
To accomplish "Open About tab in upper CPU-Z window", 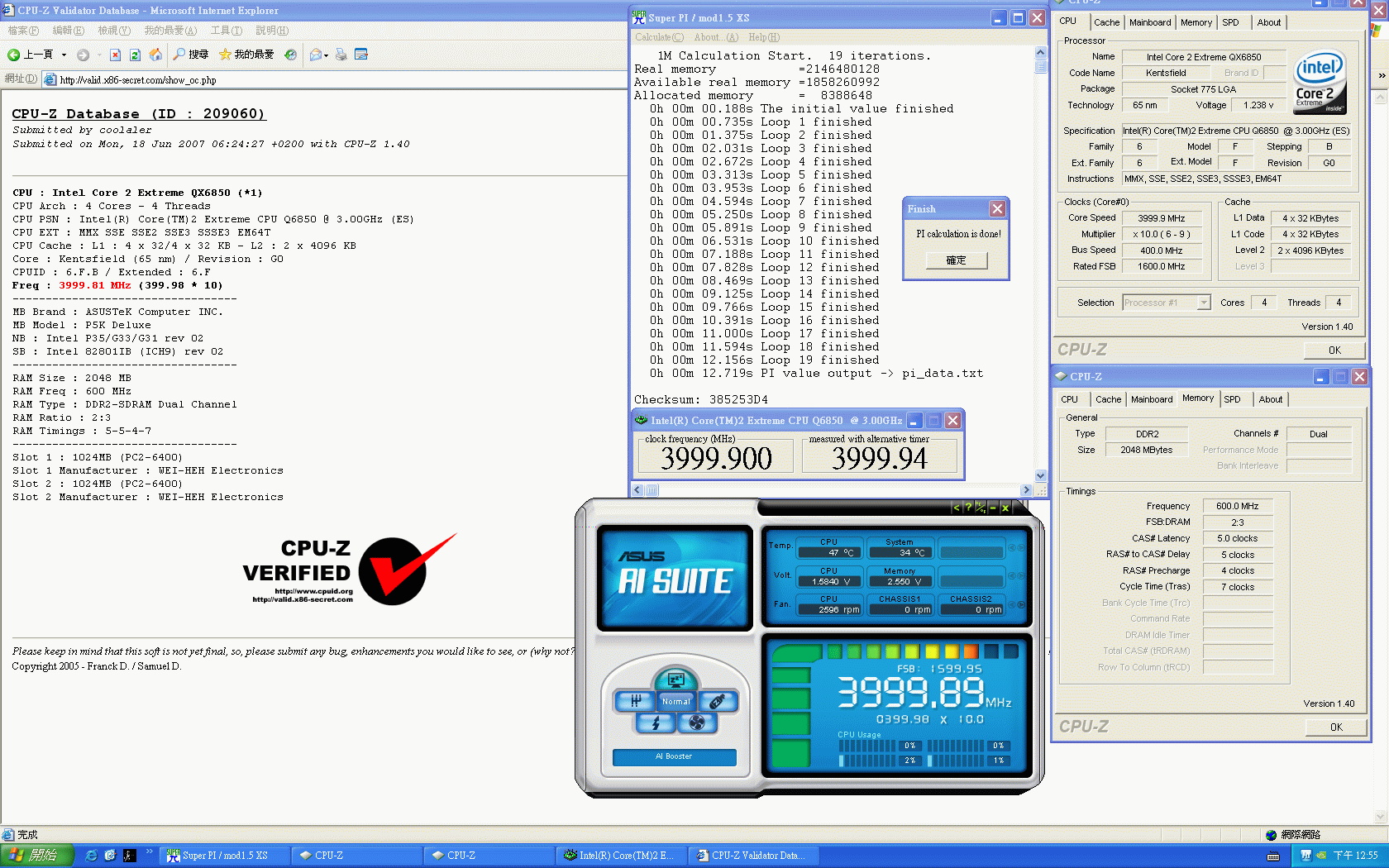I will (1269, 22).
